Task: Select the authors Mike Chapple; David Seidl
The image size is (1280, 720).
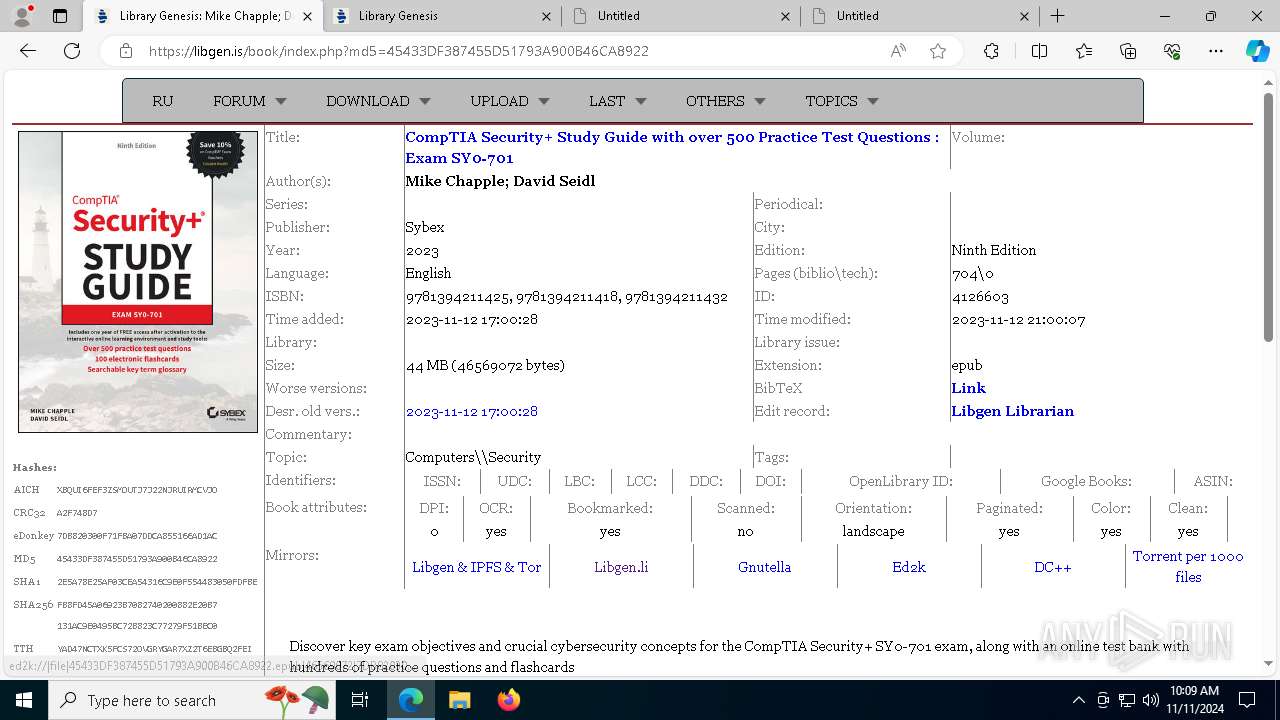Action: coord(500,181)
